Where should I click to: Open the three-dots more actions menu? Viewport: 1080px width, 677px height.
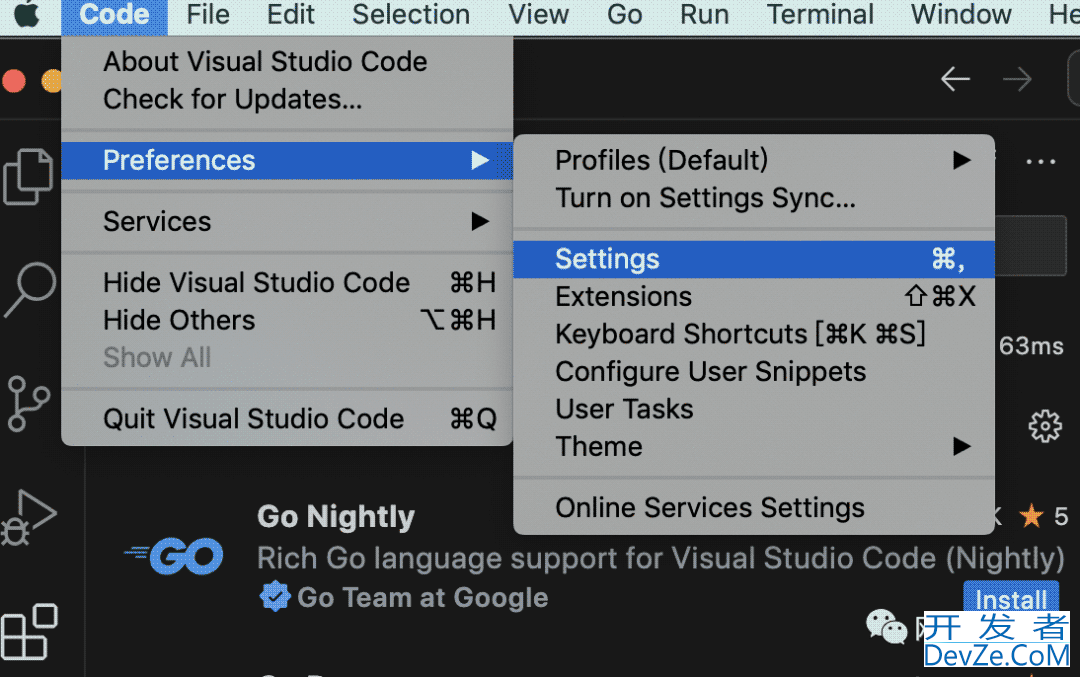click(1041, 163)
